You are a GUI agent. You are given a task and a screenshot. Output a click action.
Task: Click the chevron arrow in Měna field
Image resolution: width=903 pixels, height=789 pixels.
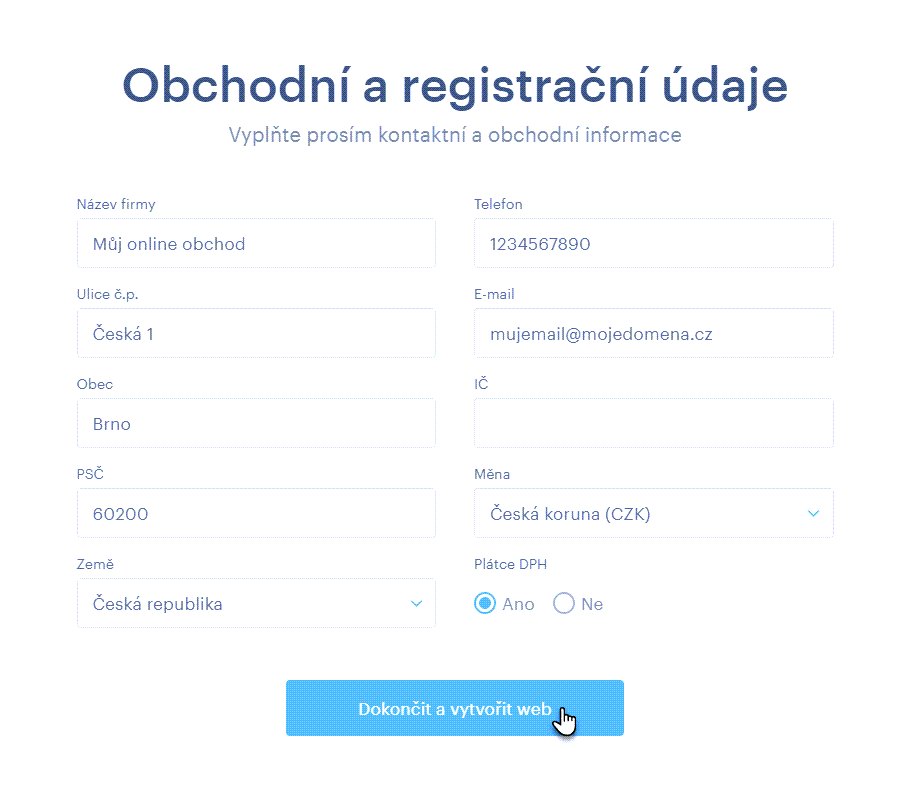point(813,514)
